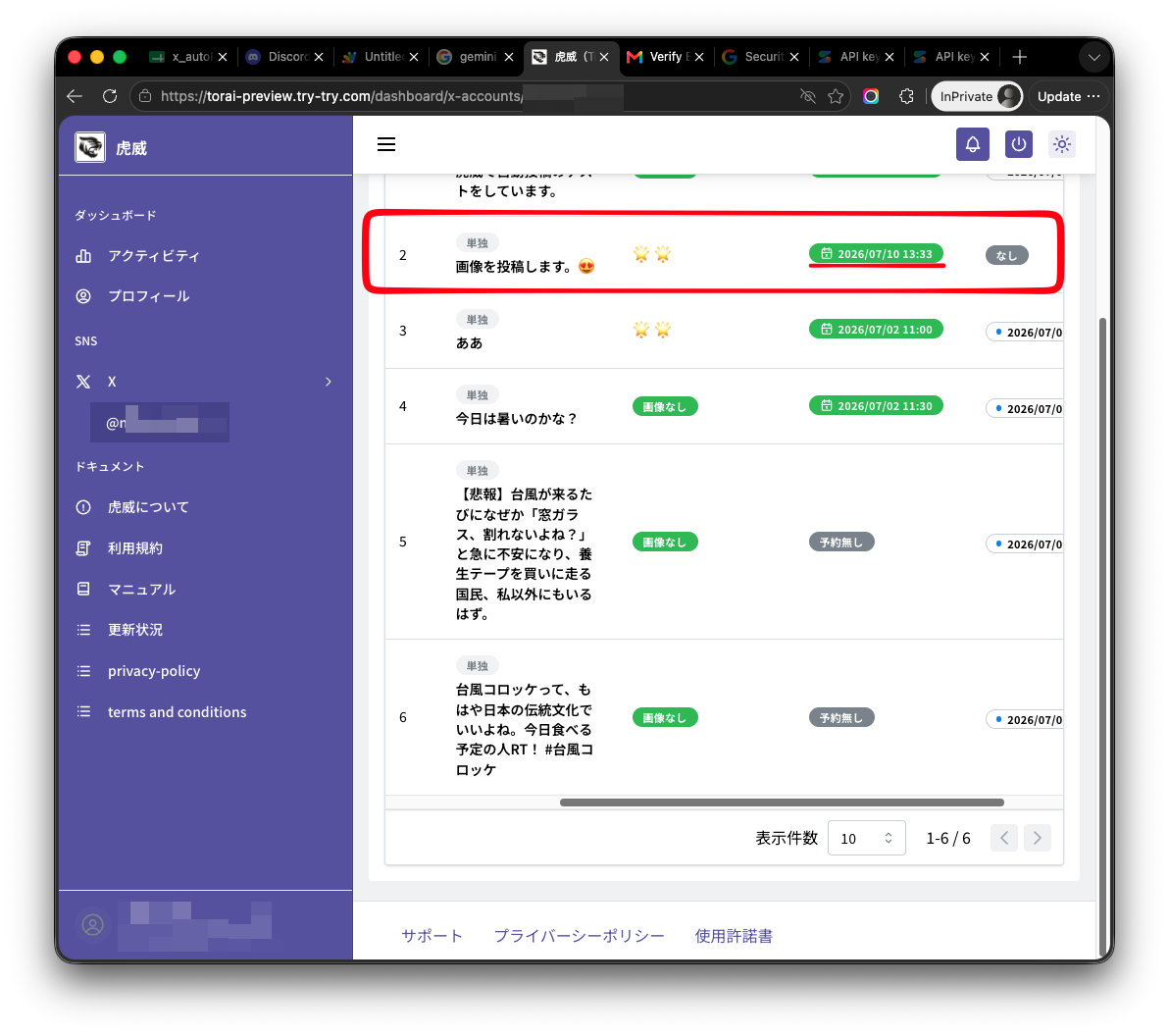The width and height of the screenshot is (1169, 1036).
Task: Open the InPrivate profile button
Action: 977,96
